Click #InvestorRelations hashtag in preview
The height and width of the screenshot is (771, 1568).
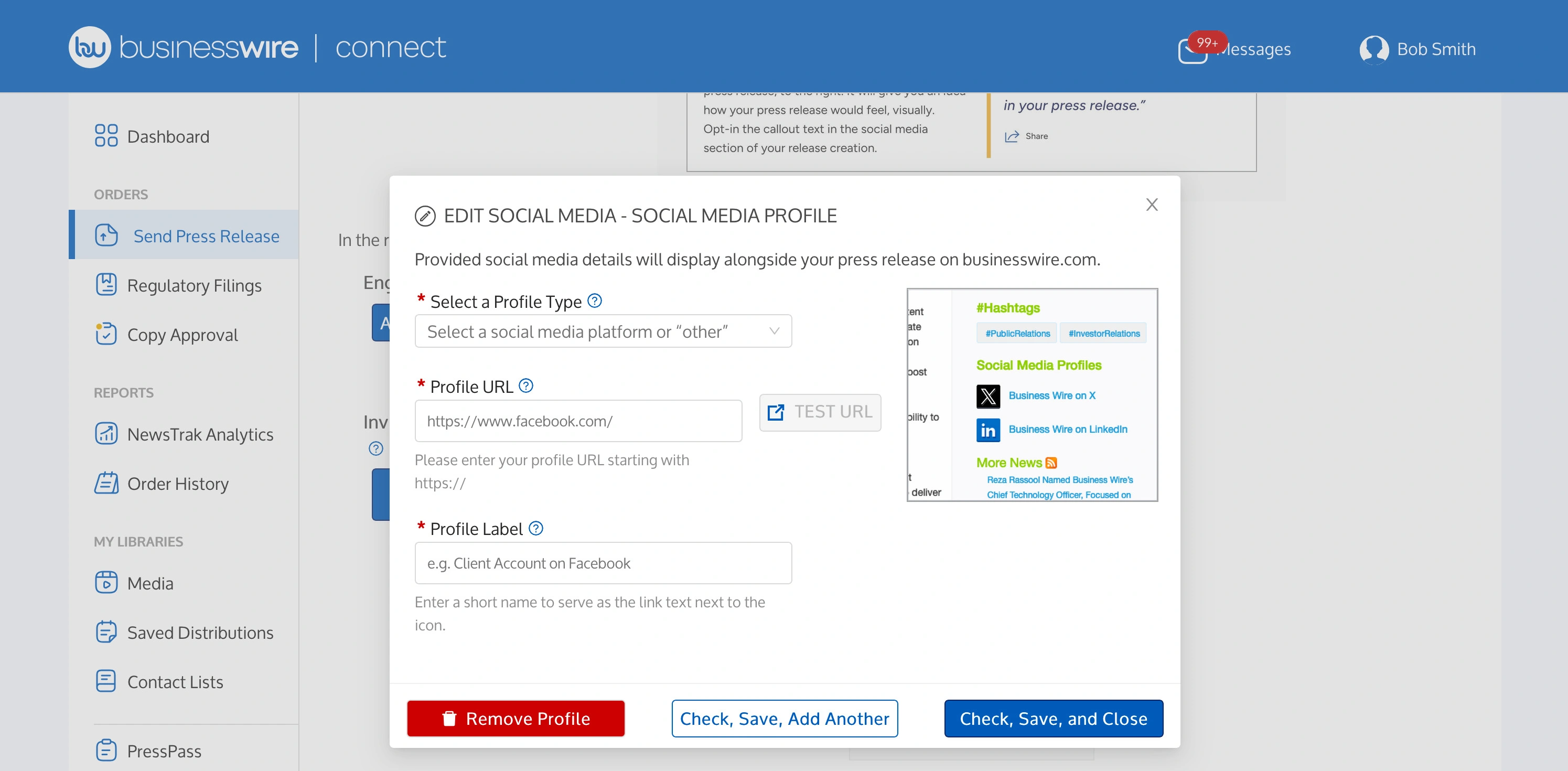point(1103,333)
